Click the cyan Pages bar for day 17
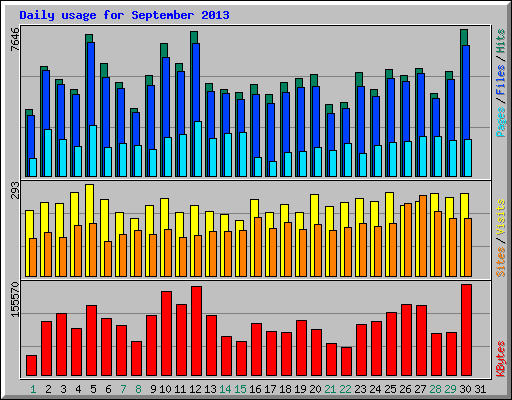Viewport: 512px width, 400px height. click(x=273, y=169)
